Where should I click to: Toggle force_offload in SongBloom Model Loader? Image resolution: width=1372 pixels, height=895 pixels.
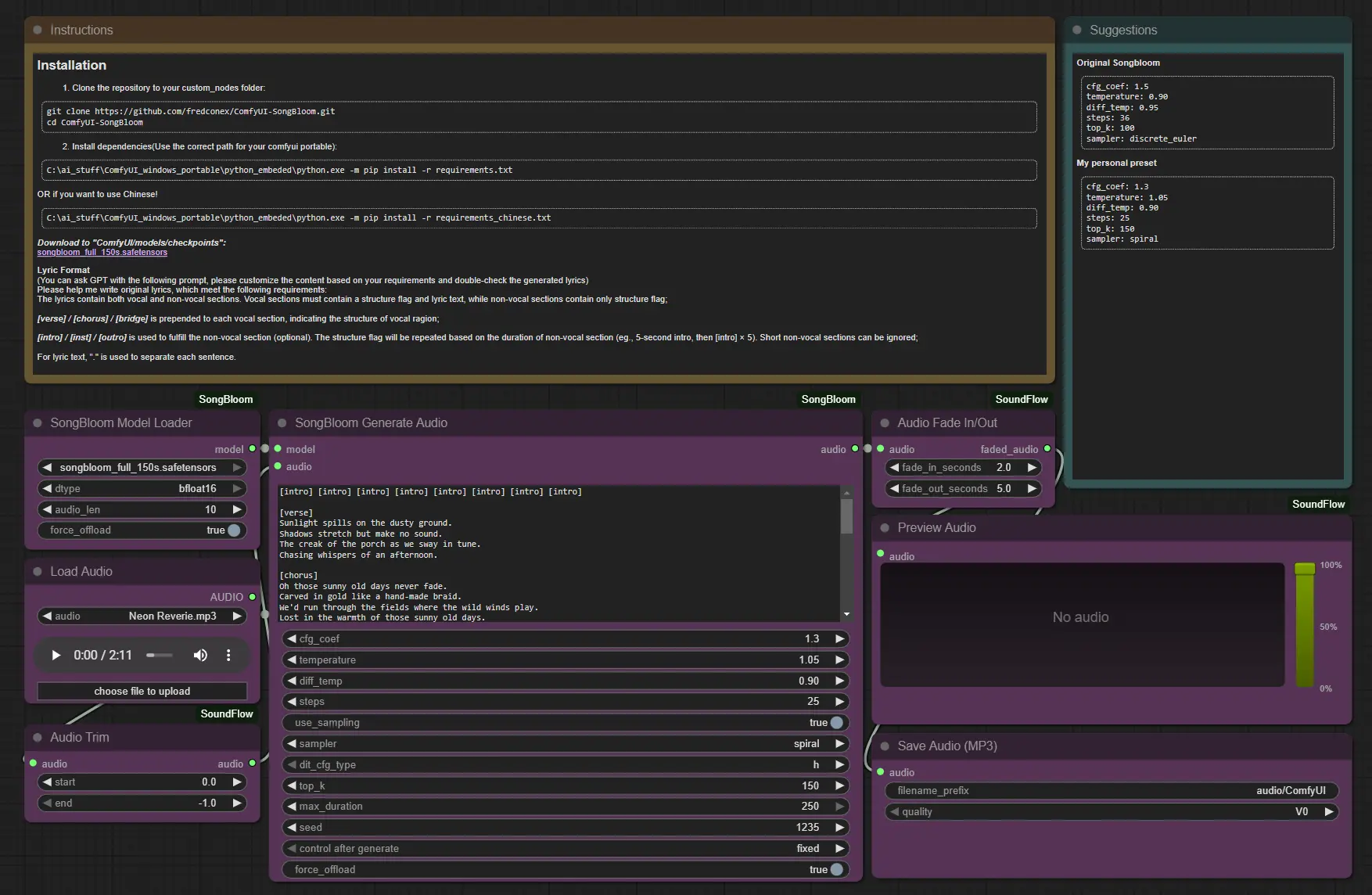(x=233, y=530)
